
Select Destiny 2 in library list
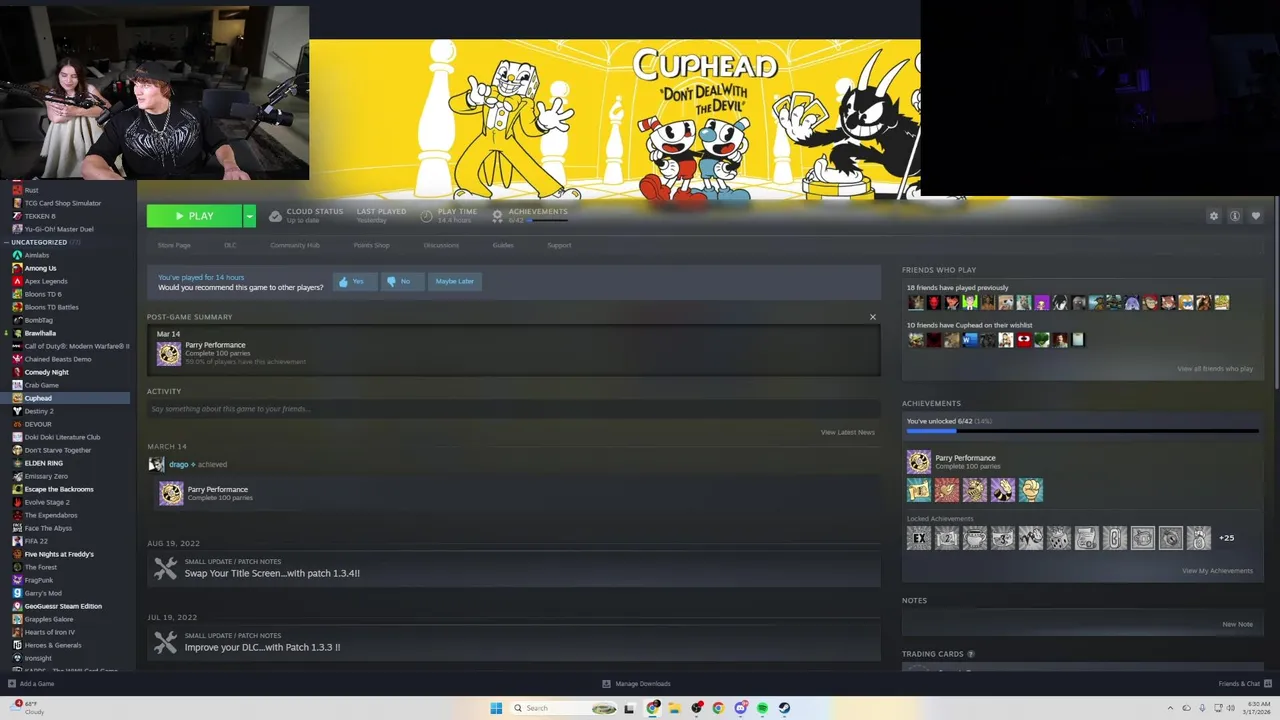(39, 411)
